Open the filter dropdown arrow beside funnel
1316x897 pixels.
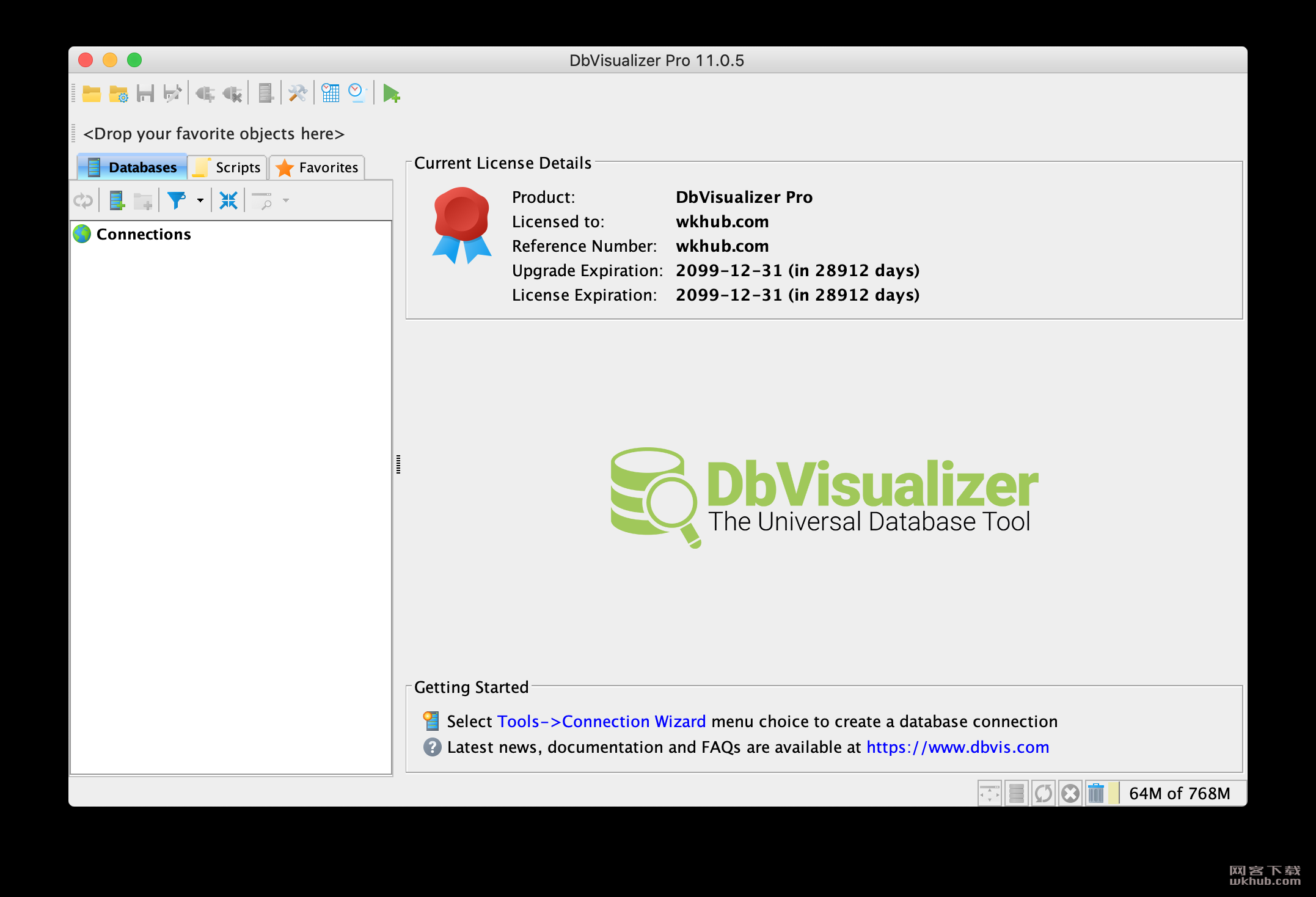pyautogui.click(x=200, y=200)
